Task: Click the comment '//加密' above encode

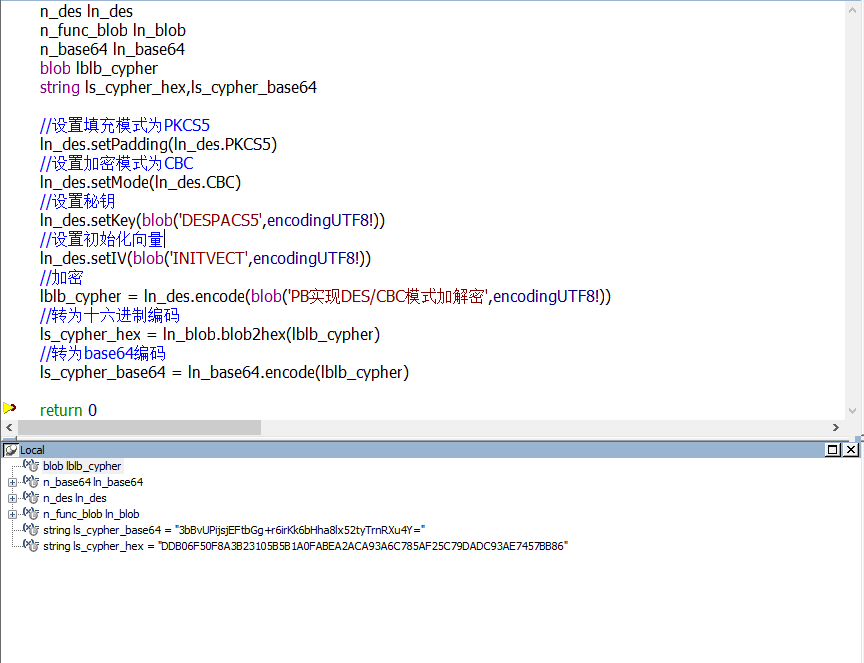Action: click(61, 278)
